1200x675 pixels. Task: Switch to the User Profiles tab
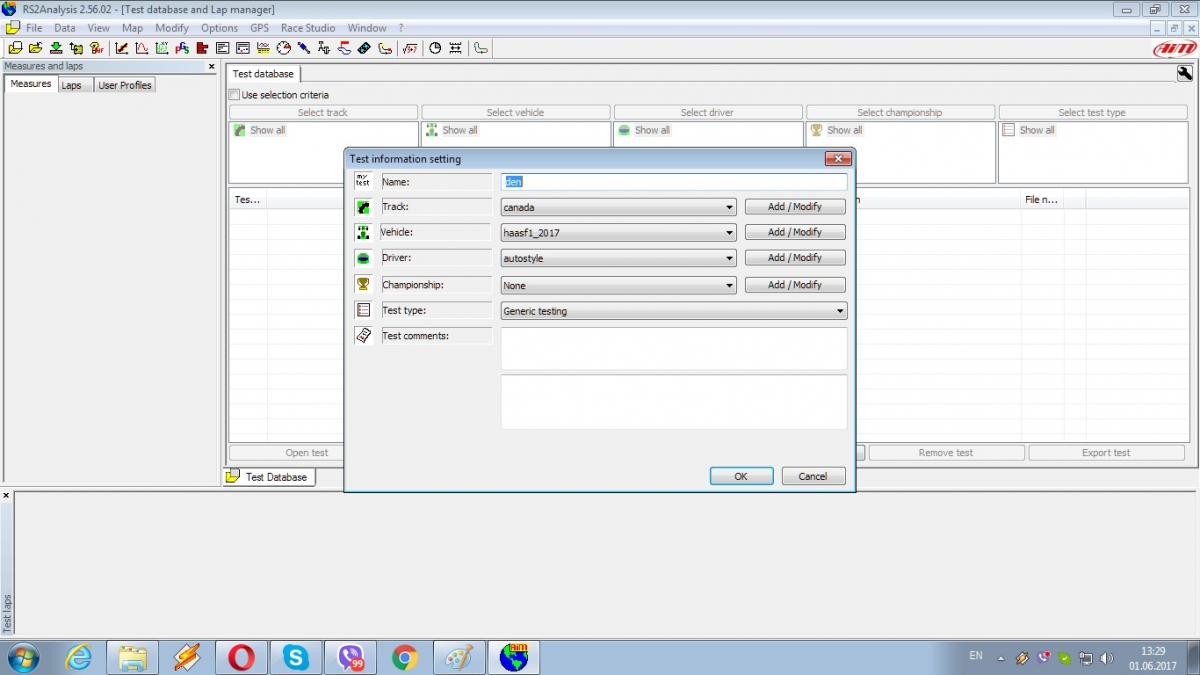coord(125,86)
